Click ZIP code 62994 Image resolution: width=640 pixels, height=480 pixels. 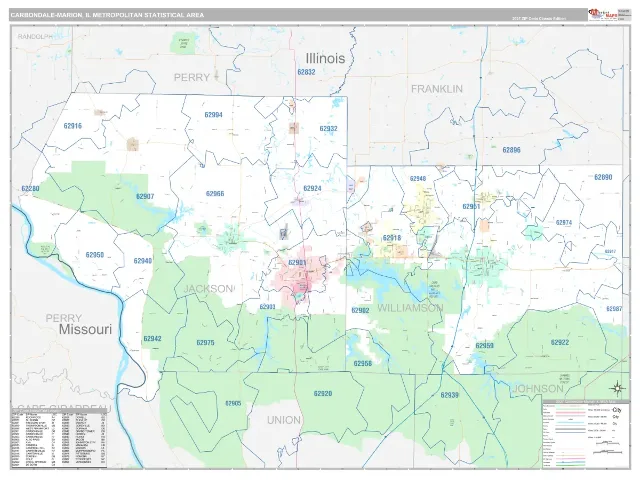tap(213, 115)
